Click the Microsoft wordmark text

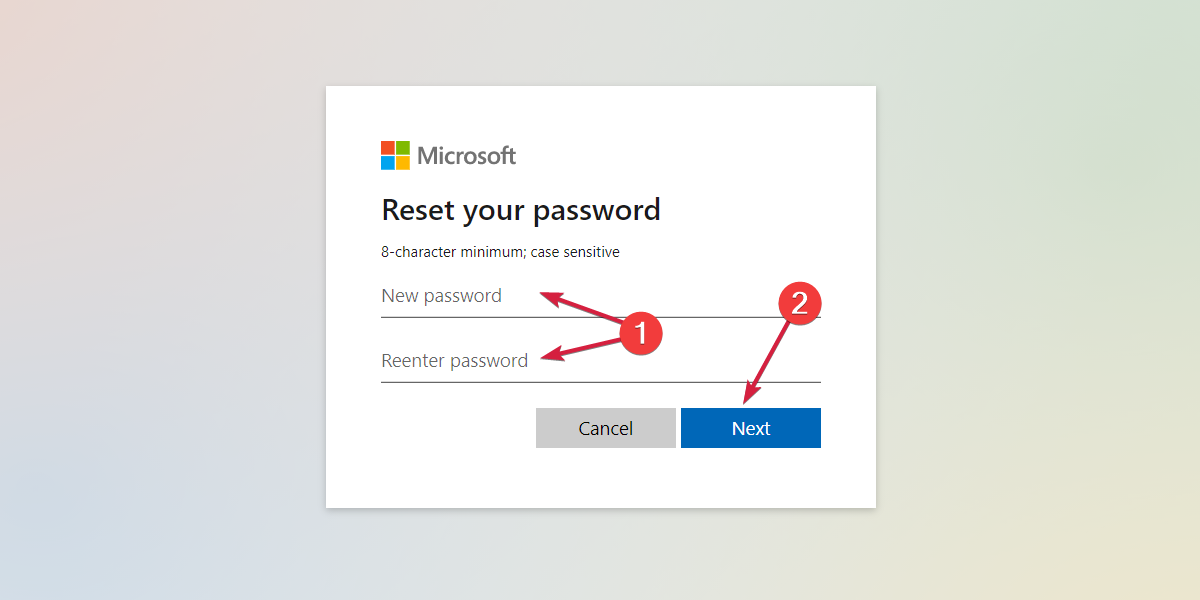pos(466,155)
